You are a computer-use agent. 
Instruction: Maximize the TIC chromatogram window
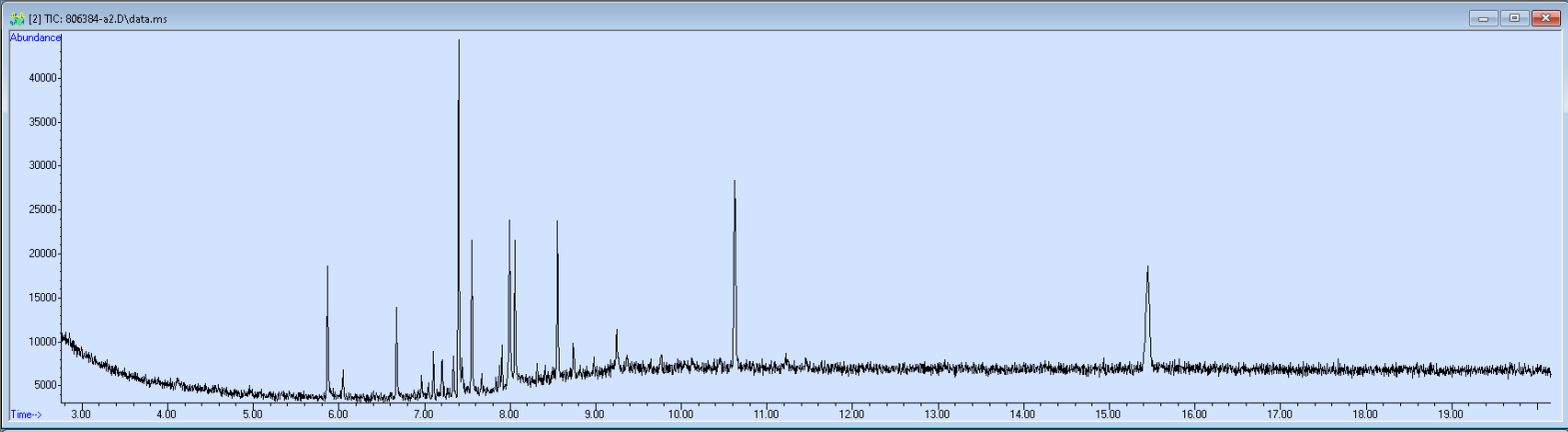1515,18
